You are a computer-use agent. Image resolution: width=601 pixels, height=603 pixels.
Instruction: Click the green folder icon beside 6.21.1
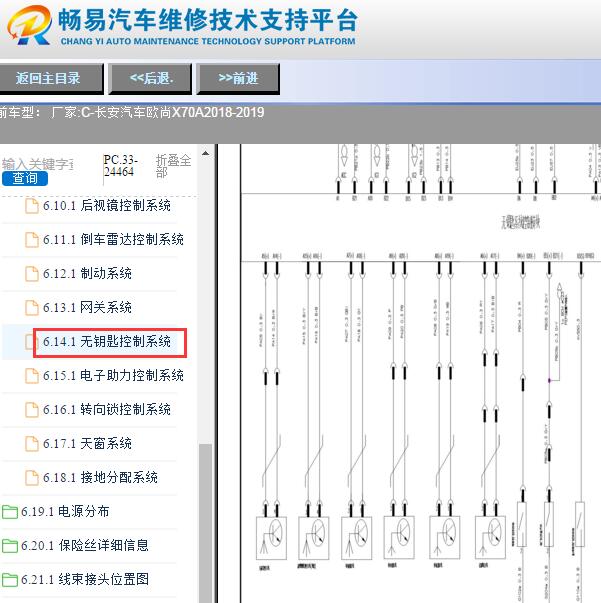coord(10,580)
